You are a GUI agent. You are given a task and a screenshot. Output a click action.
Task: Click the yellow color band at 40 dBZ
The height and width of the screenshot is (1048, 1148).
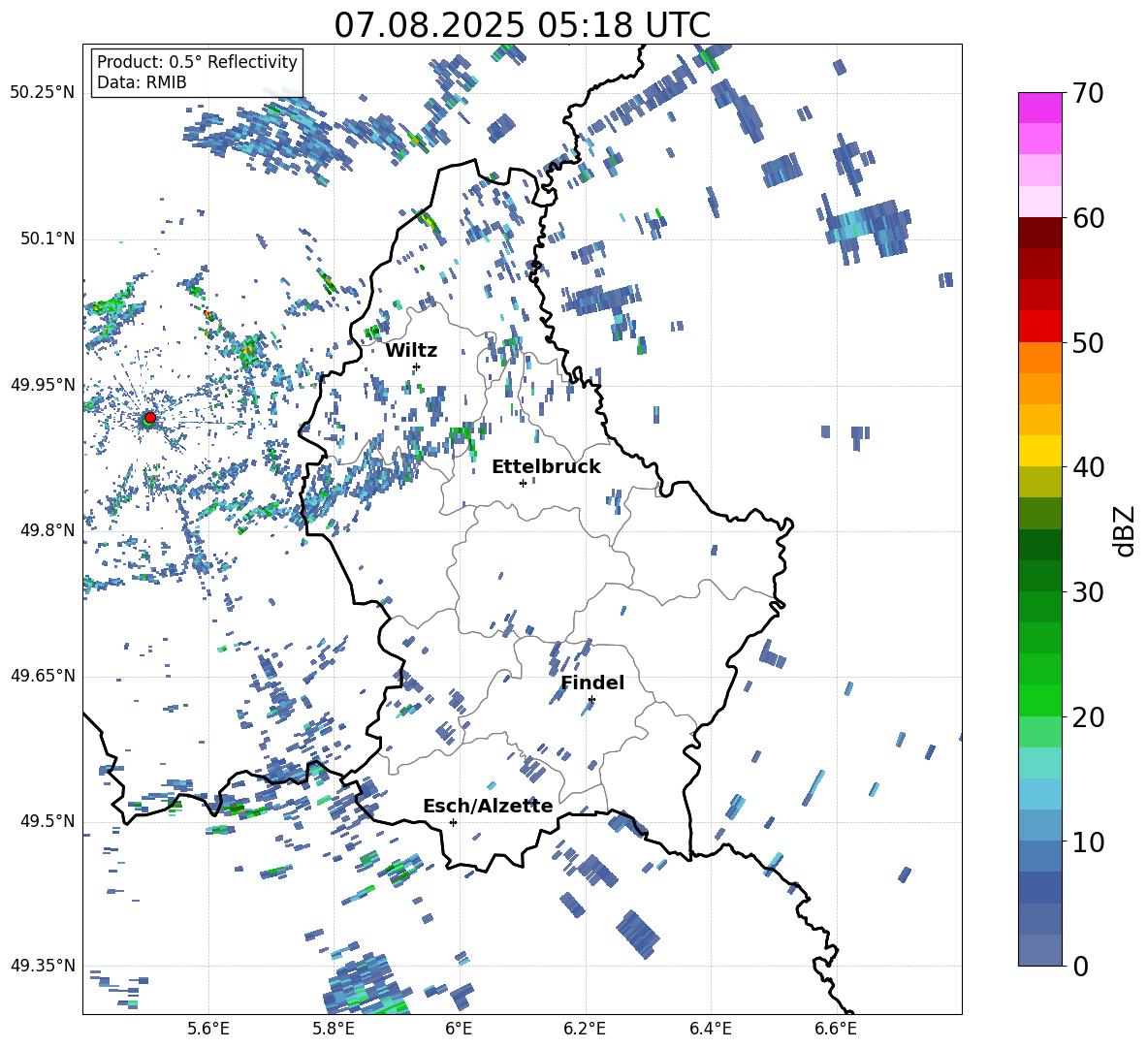[1039, 451]
